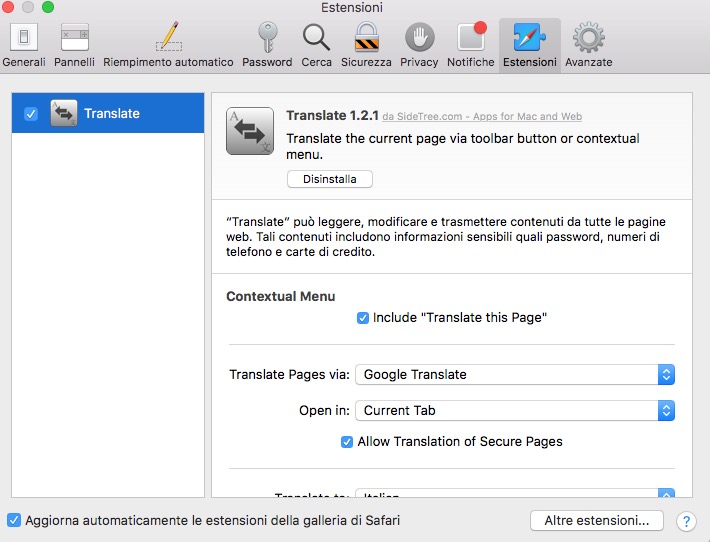Screen dimensions: 710x542
Task: Click the large Translate extension icon
Action: tap(250, 131)
